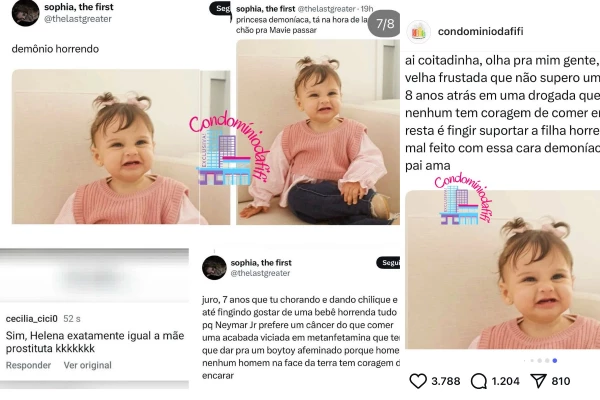Tap the paper plane share icon
The image size is (600, 400).
[538, 381]
